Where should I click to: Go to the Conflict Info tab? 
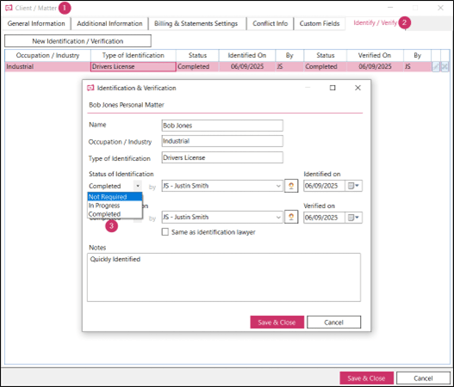point(270,24)
